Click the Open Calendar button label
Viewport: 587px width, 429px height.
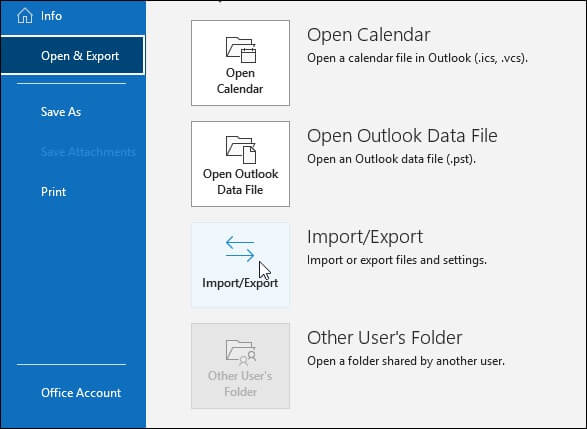coord(240,81)
